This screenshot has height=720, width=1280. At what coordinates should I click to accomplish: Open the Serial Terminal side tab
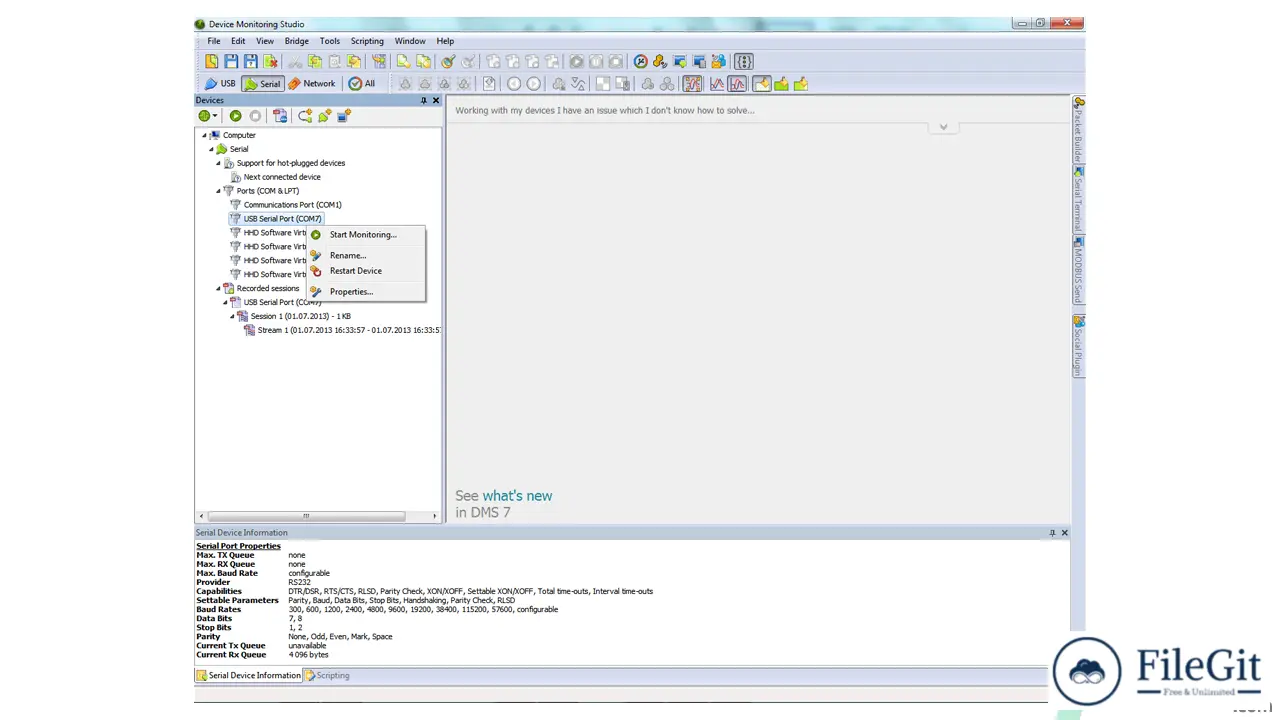1079,200
